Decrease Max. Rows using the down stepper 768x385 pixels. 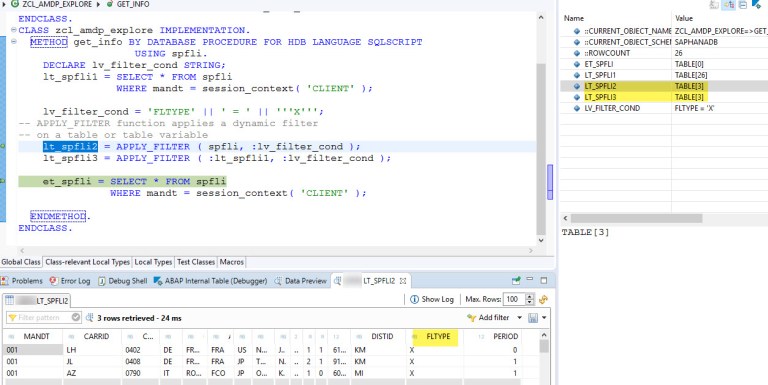click(529, 302)
